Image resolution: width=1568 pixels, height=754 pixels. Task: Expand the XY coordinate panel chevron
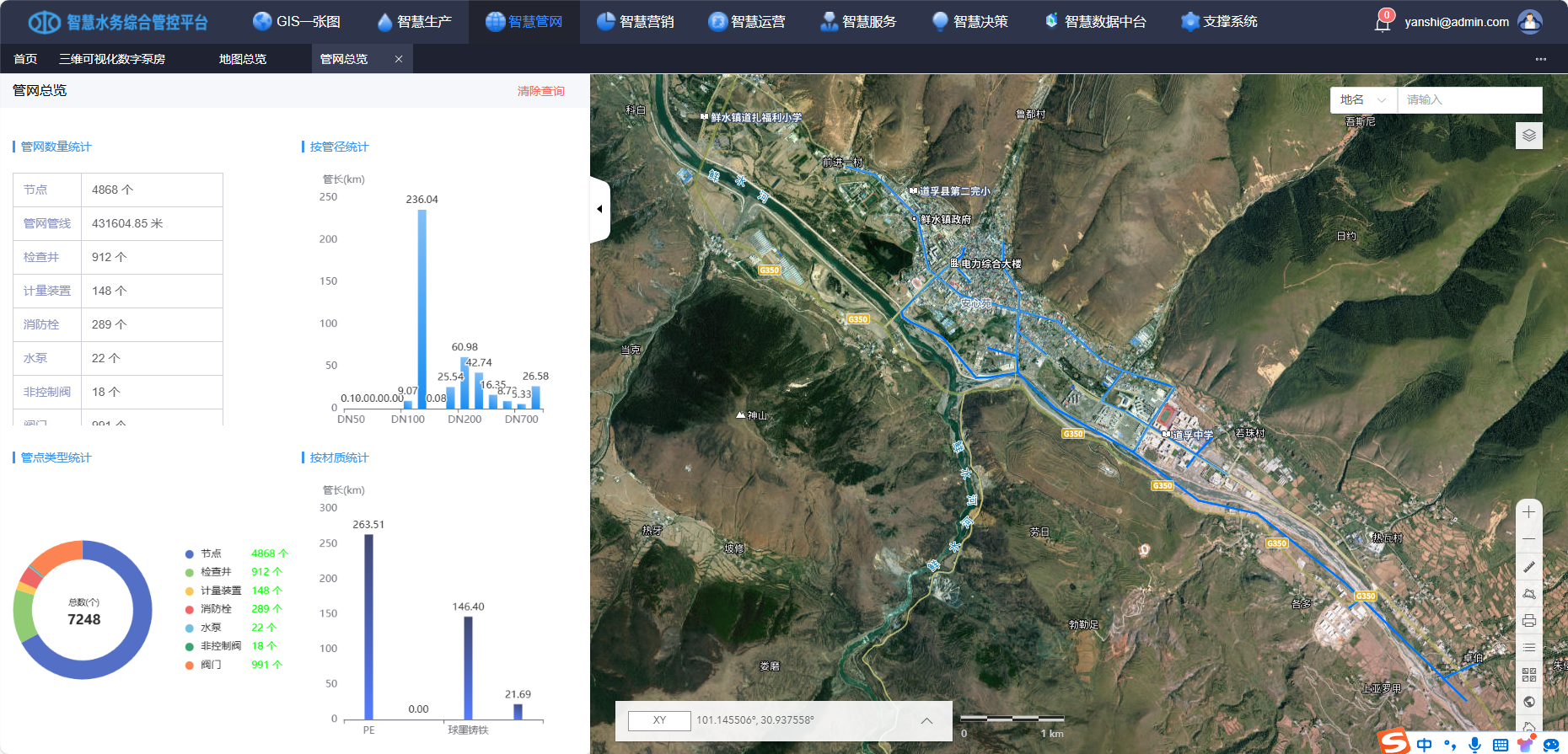[926, 720]
